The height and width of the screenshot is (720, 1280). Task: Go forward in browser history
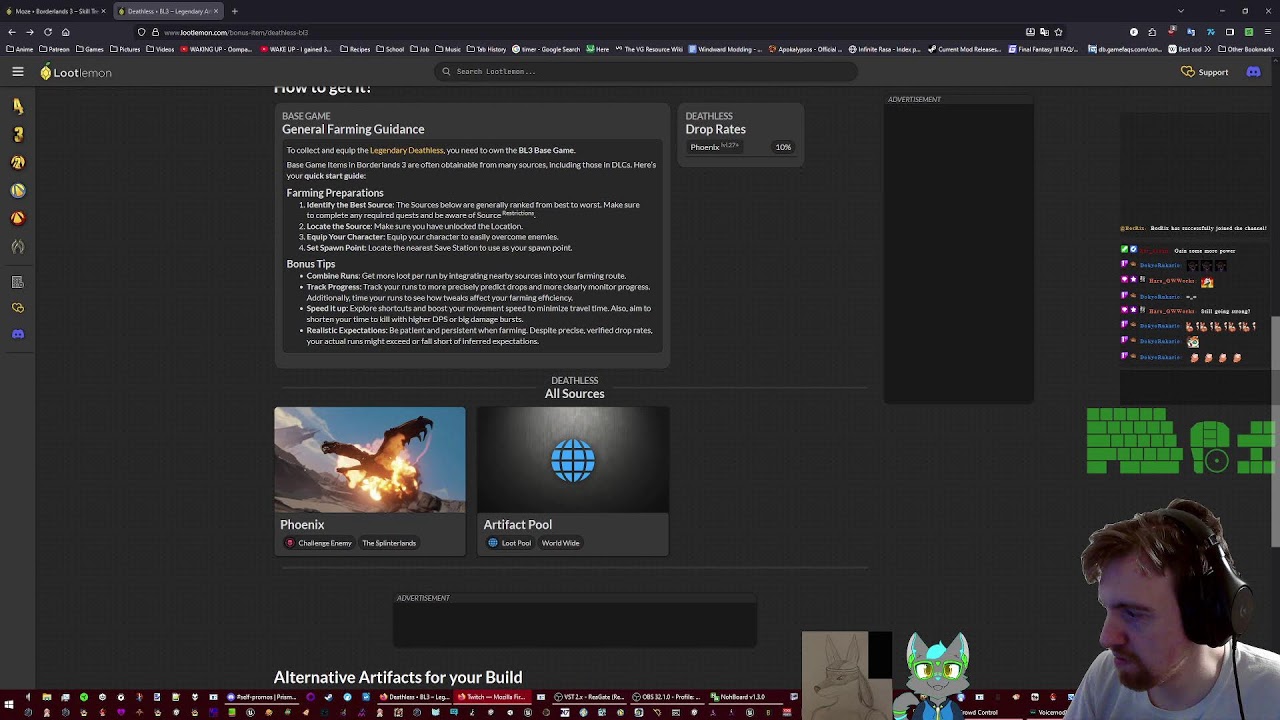pyautogui.click(x=30, y=32)
